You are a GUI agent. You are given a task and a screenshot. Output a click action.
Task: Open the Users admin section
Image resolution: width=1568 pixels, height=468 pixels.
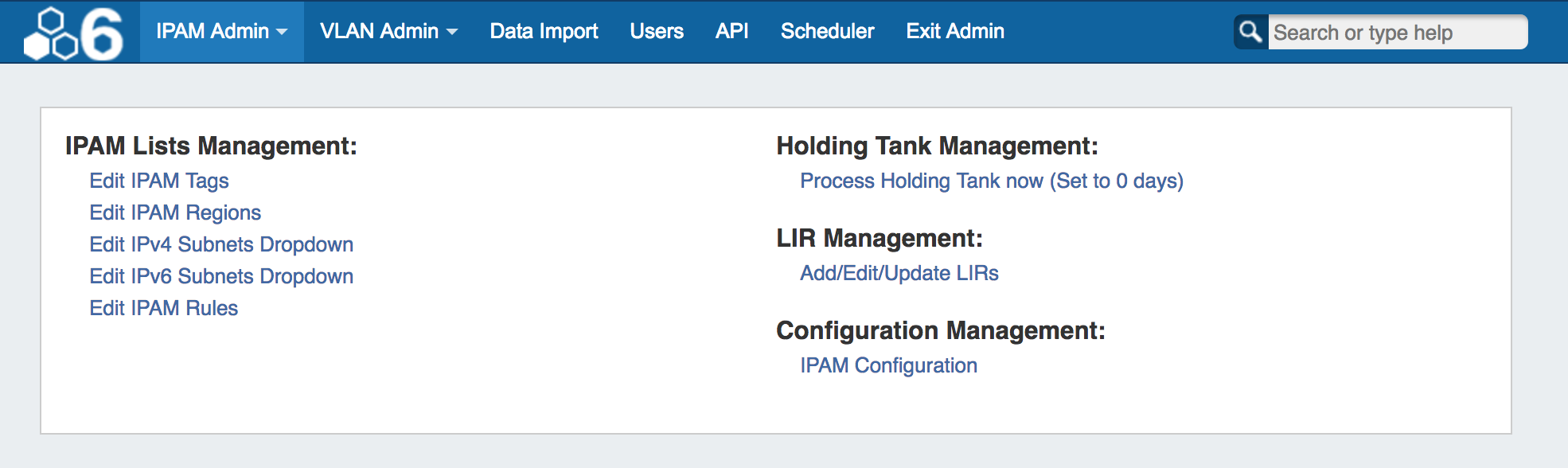click(657, 31)
